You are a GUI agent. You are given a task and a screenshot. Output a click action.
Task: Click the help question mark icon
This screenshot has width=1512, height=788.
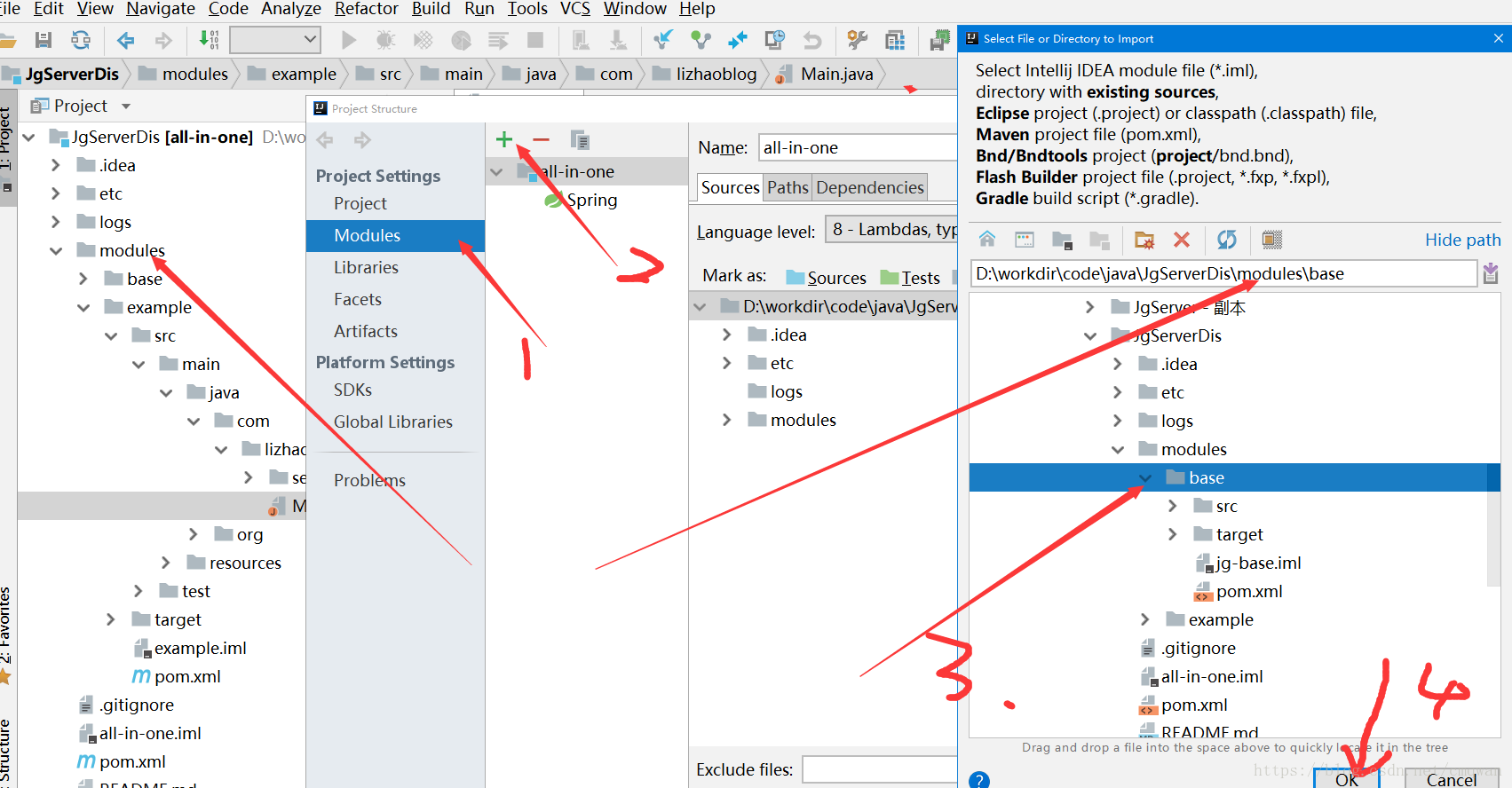click(979, 780)
